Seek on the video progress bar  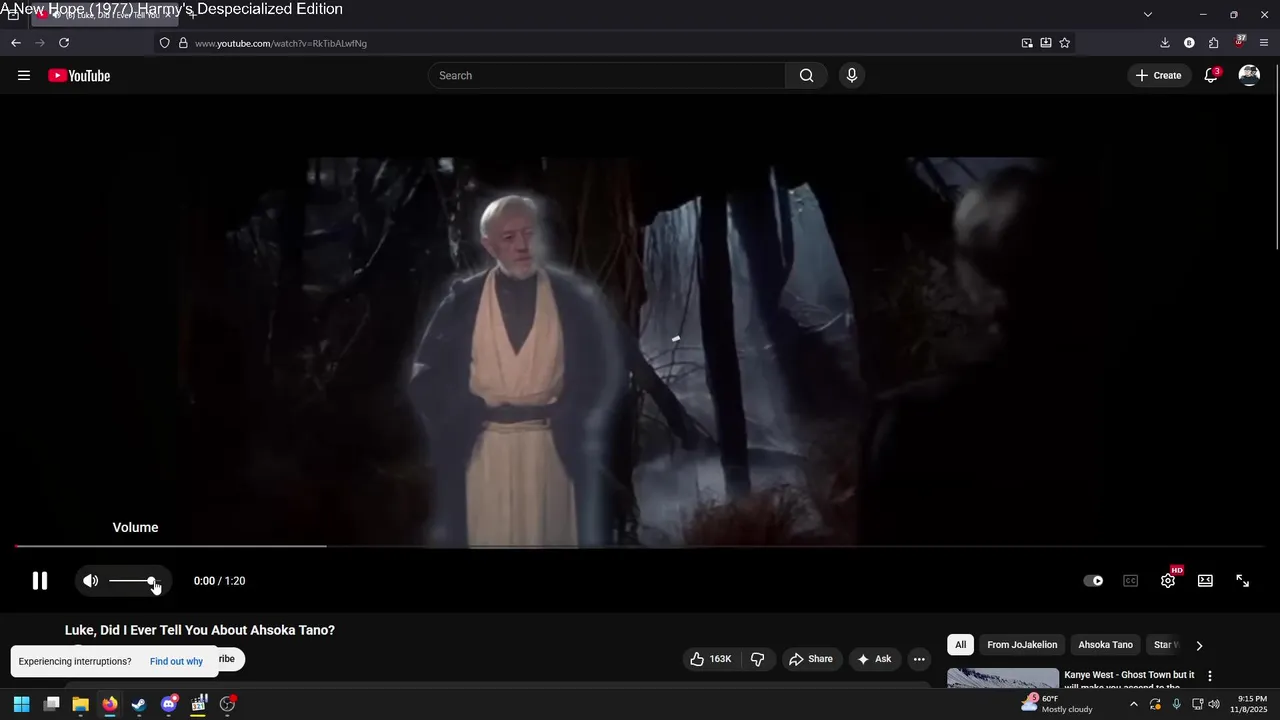coord(640,546)
